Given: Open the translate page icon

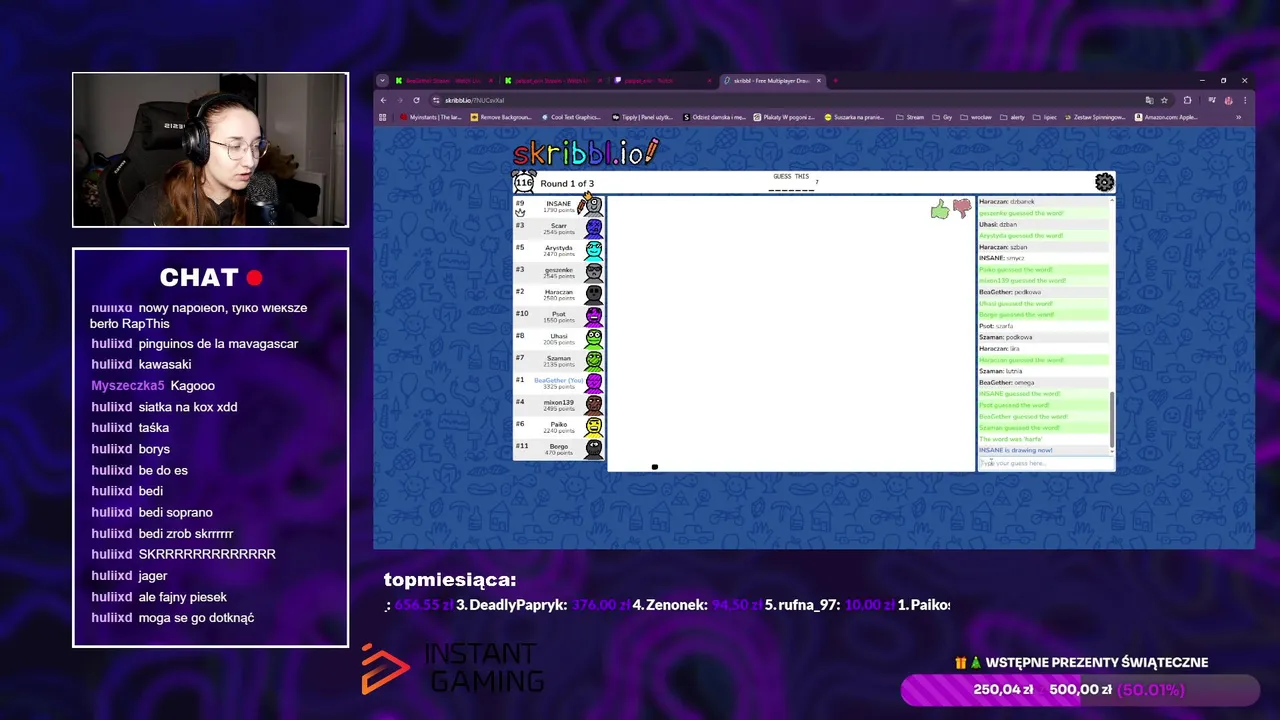Looking at the screenshot, I should tap(1149, 100).
